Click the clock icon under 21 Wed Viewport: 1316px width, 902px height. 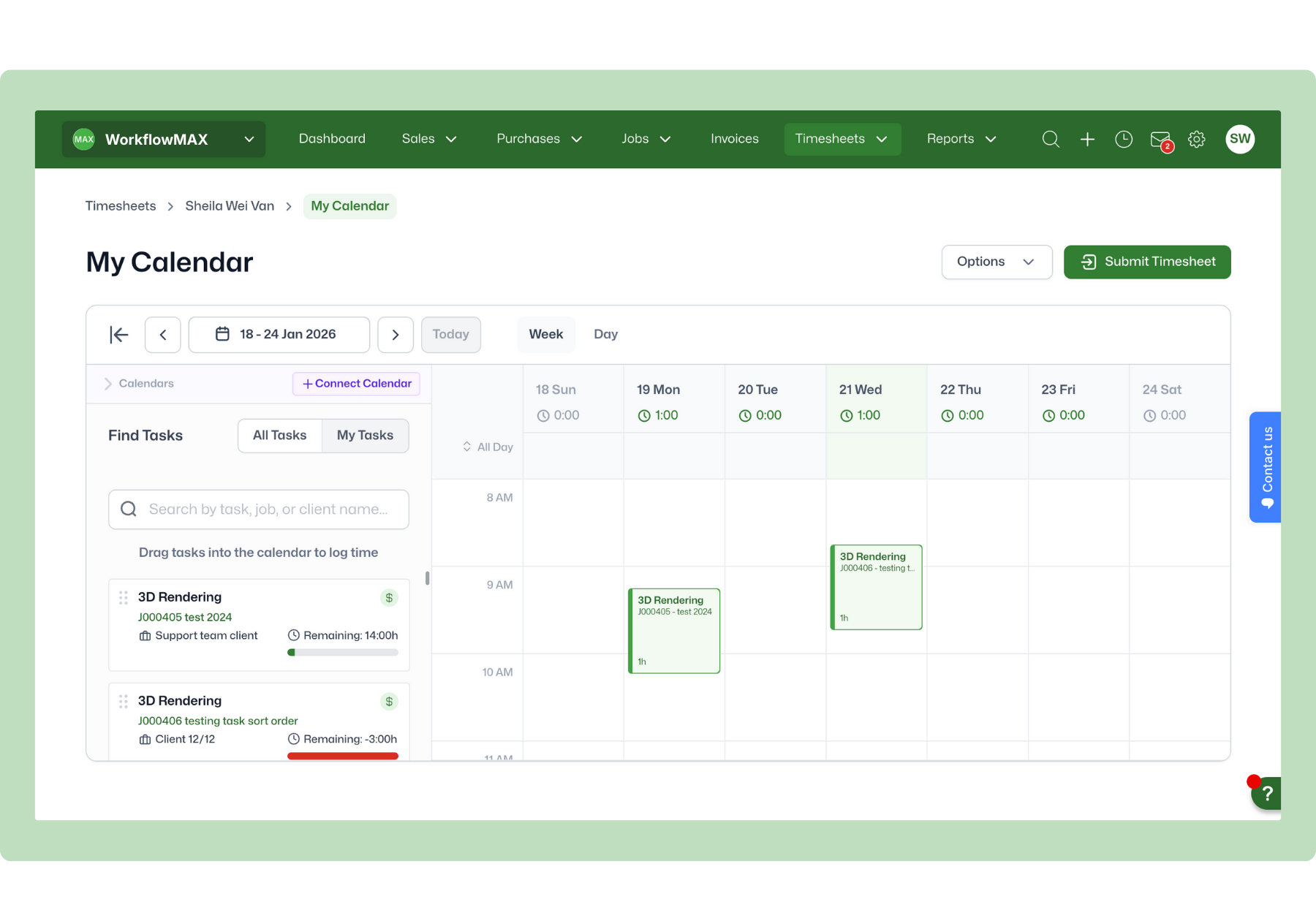(x=847, y=416)
